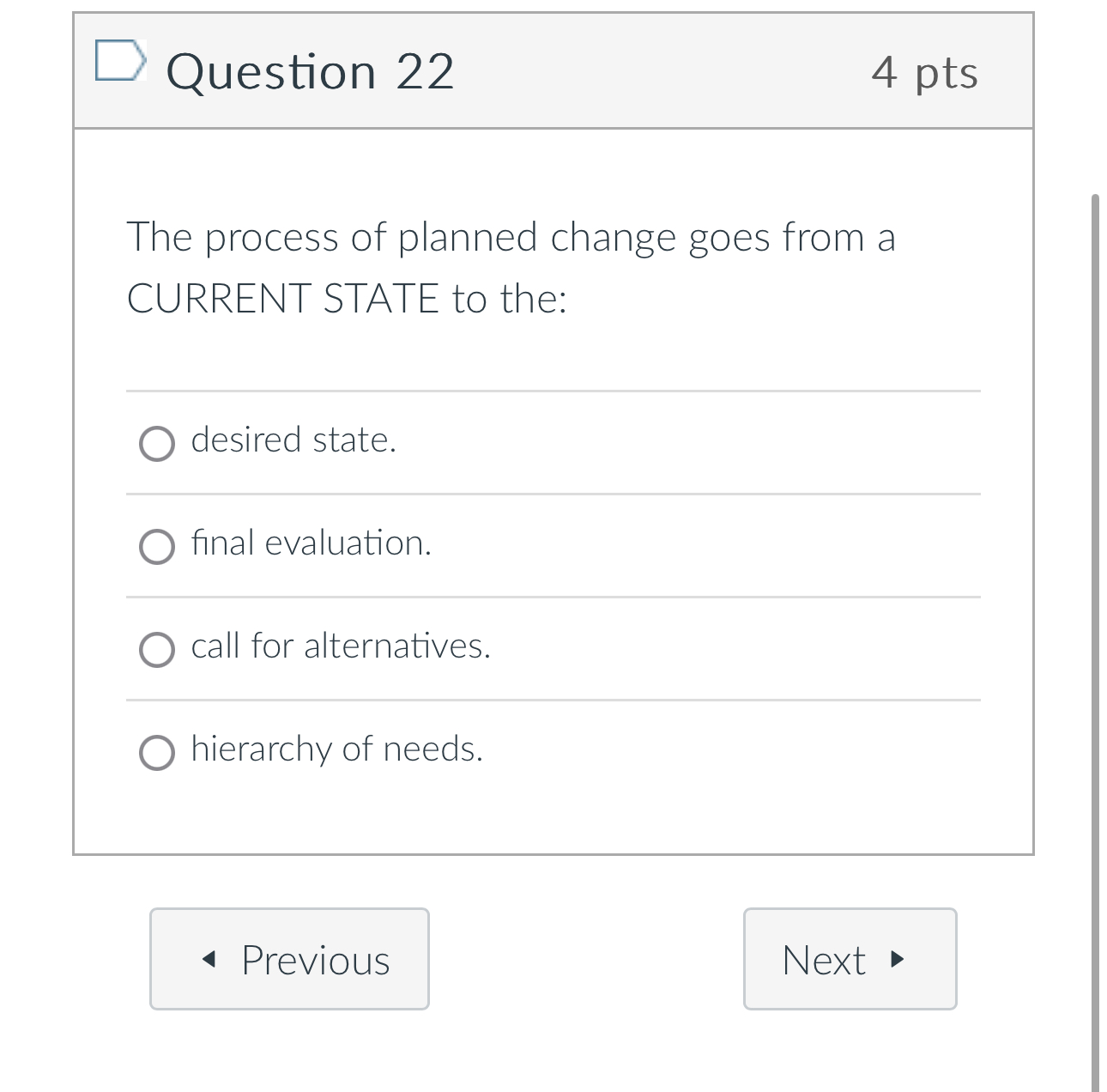Image resolution: width=1107 pixels, height=1092 pixels.
Task: Go to the Previous question
Action: [289, 959]
